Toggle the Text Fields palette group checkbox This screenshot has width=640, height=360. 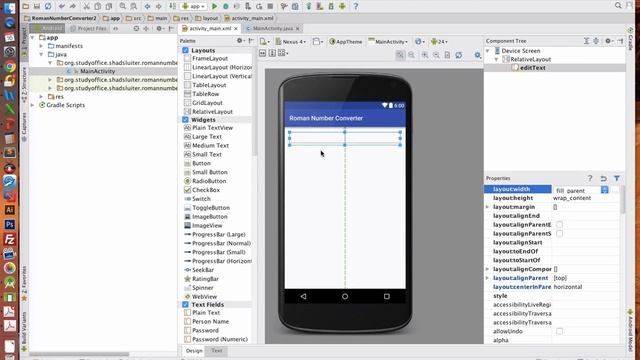tap(185, 304)
